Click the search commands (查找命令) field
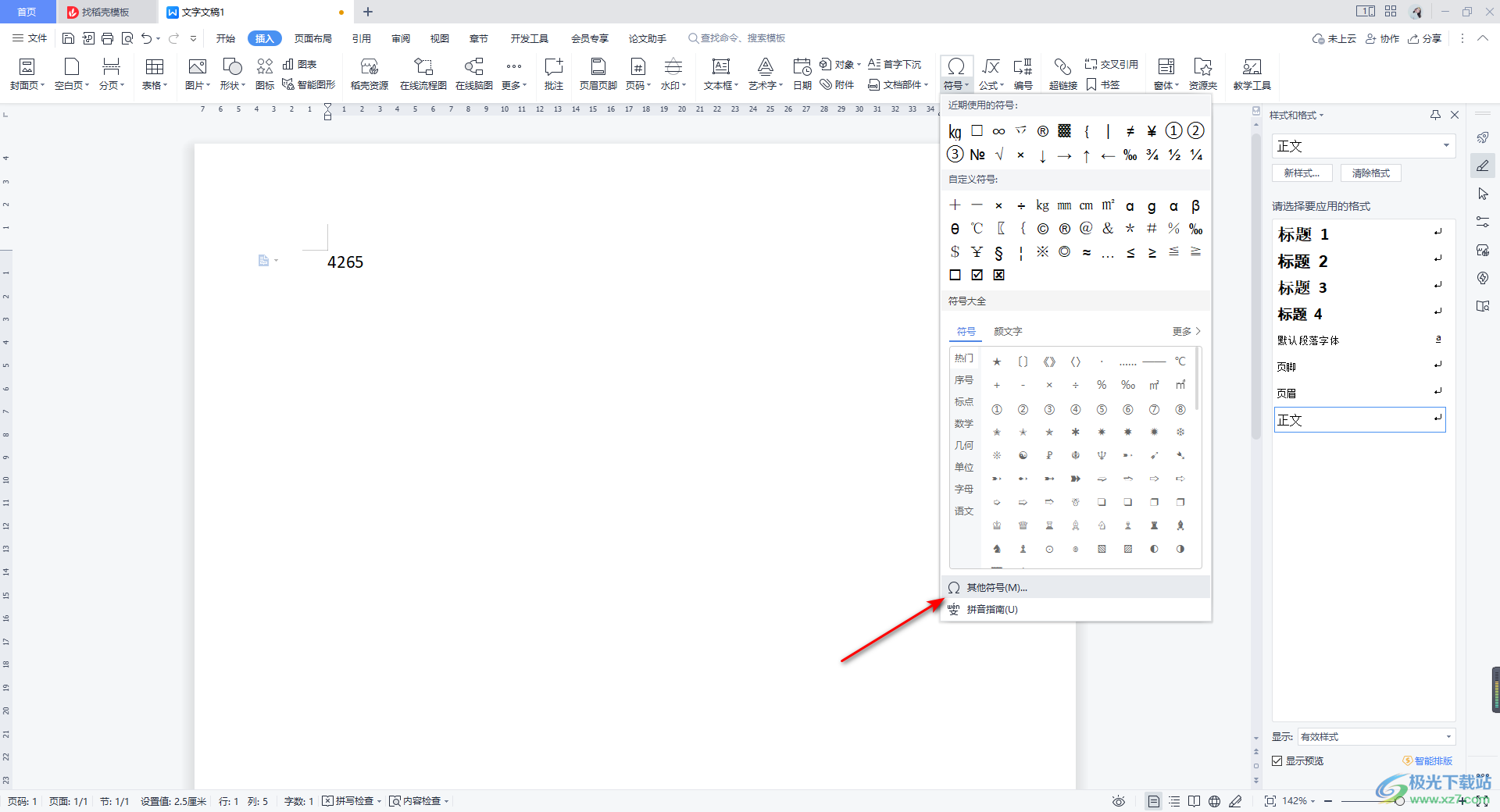1500x812 pixels. (x=737, y=38)
